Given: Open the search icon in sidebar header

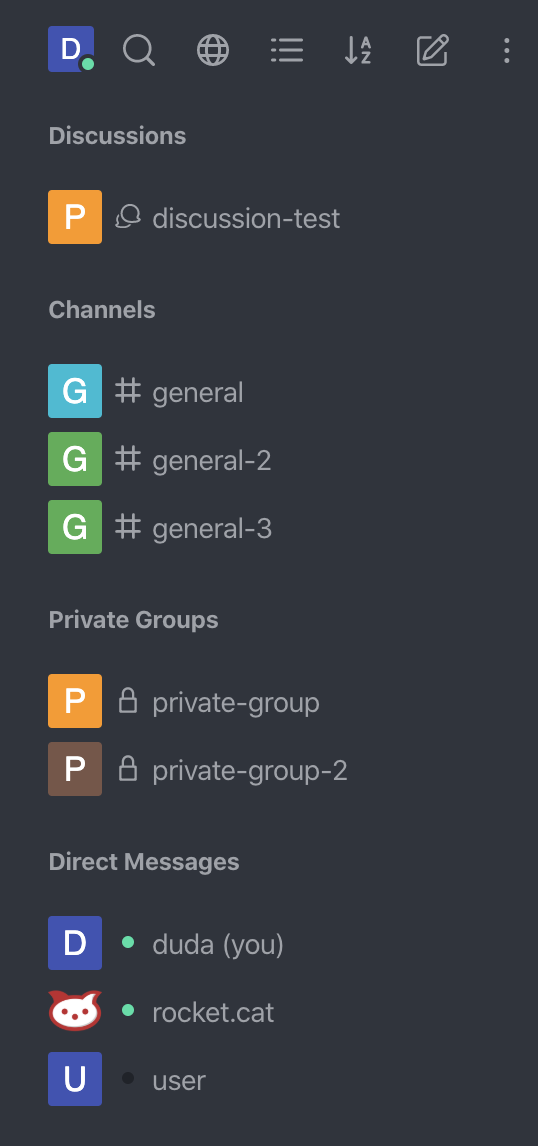Looking at the screenshot, I should pyautogui.click(x=139, y=50).
